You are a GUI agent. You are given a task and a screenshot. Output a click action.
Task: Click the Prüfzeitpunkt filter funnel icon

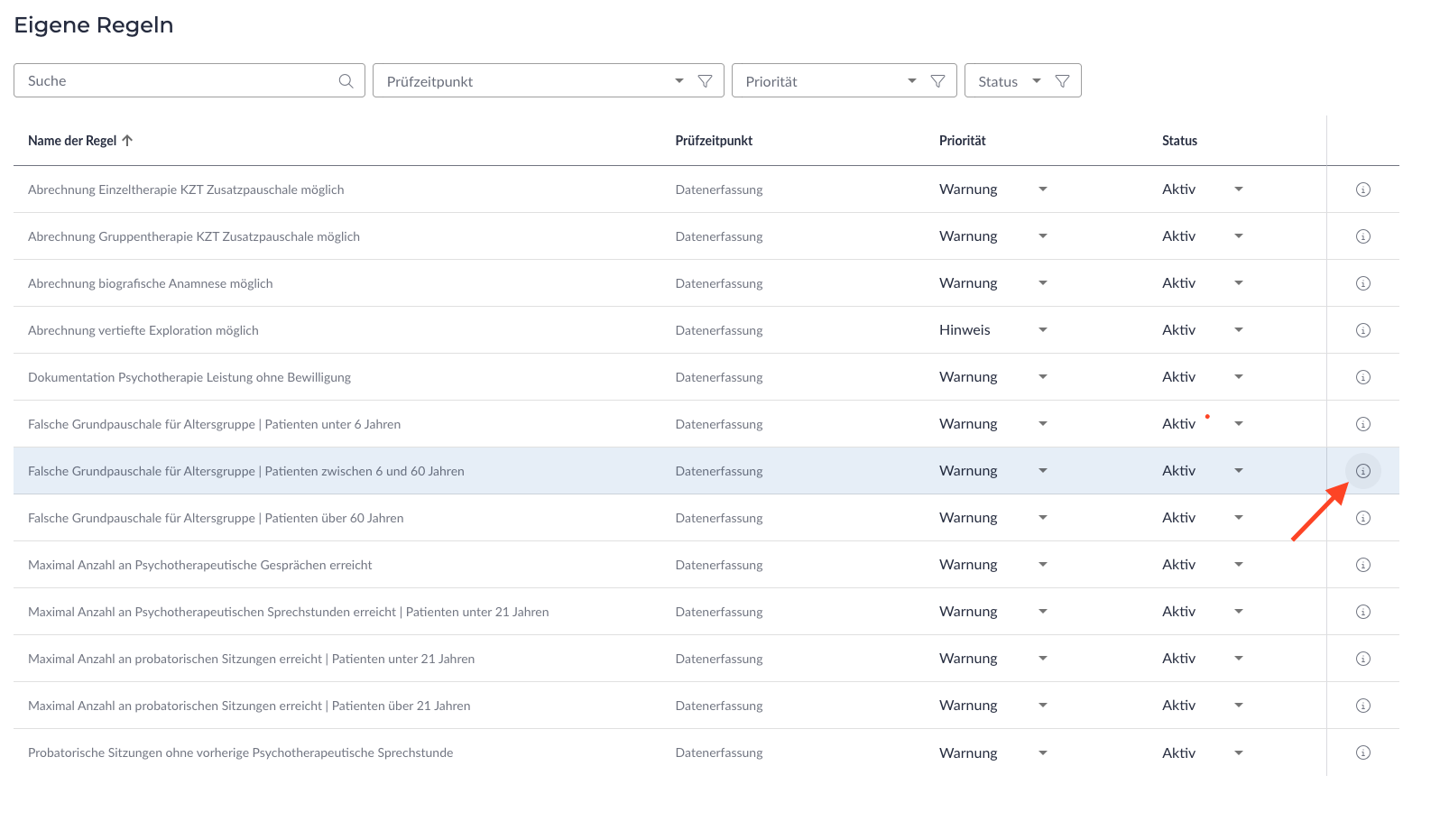click(706, 81)
